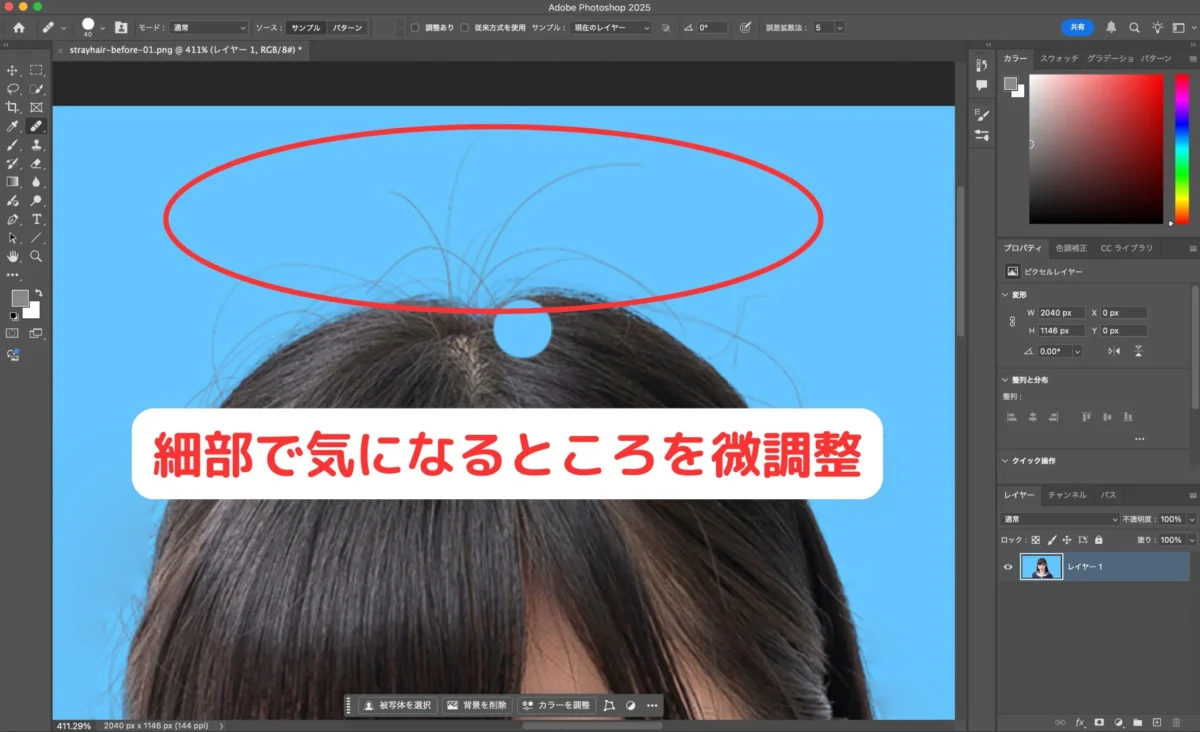Viewport: 1200px width, 732px height.
Task: Switch to the グラデーション tab
Action: tap(1110, 59)
